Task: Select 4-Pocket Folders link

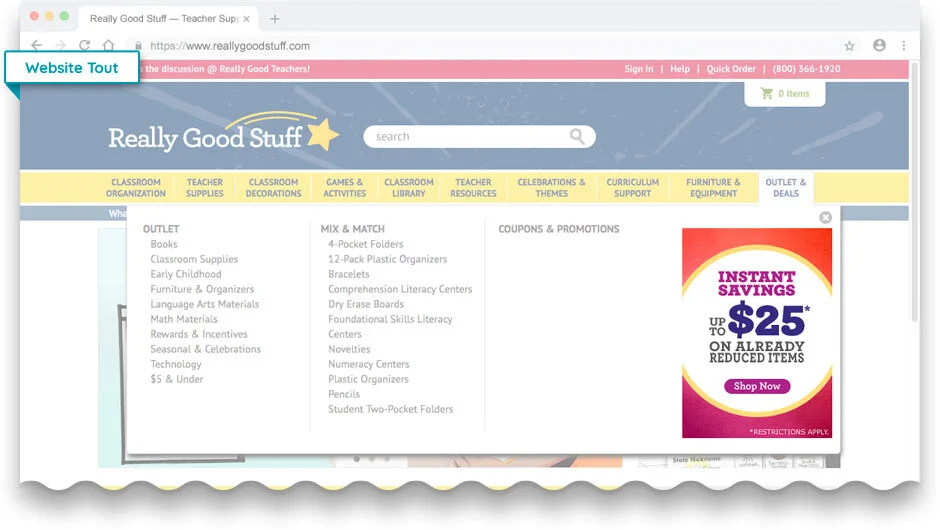Action: [x=366, y=244]
